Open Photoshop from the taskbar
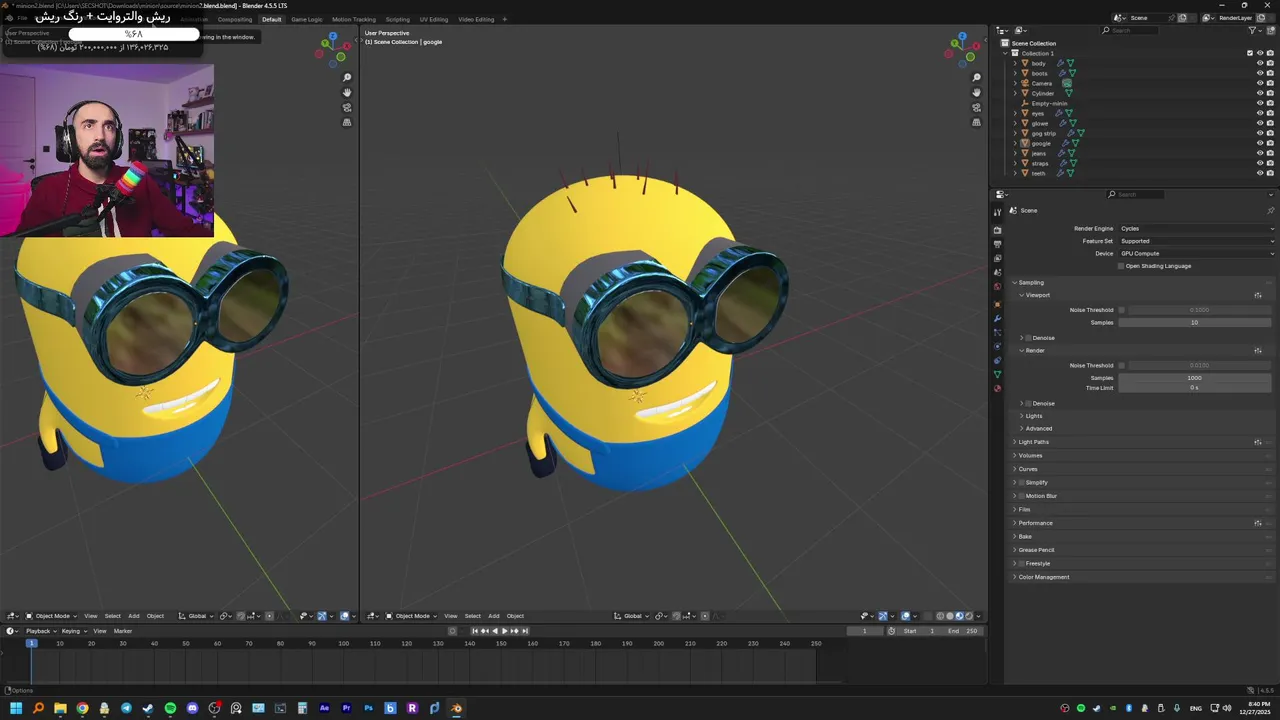 coord(368,708)
